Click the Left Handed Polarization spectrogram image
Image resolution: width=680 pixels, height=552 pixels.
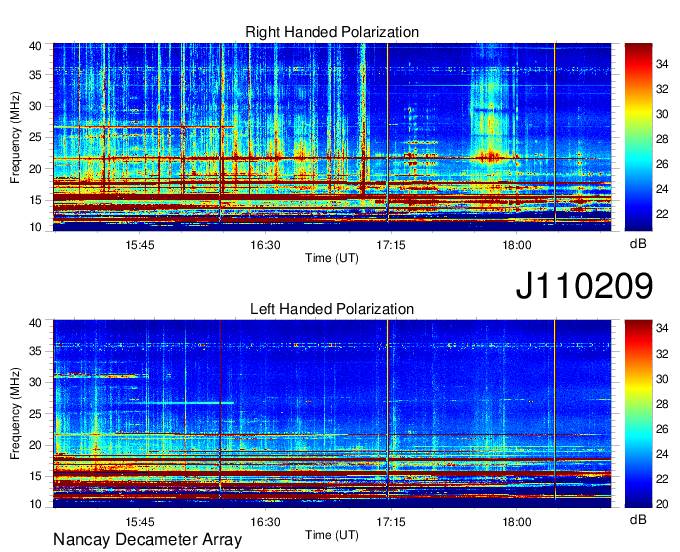(x=332, y=414)
